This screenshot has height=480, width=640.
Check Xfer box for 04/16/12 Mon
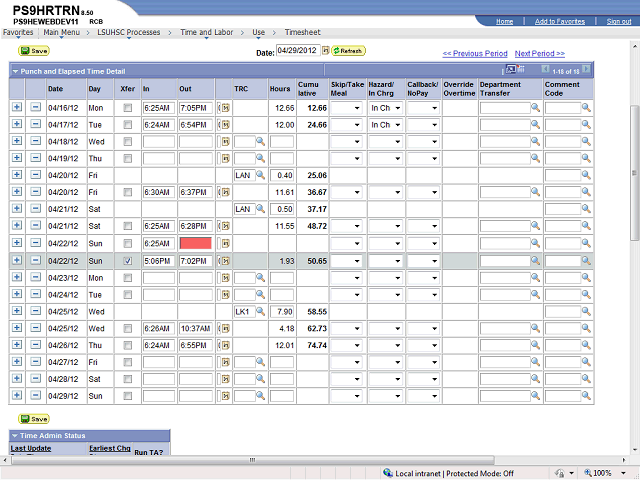[x=128, y=108]
